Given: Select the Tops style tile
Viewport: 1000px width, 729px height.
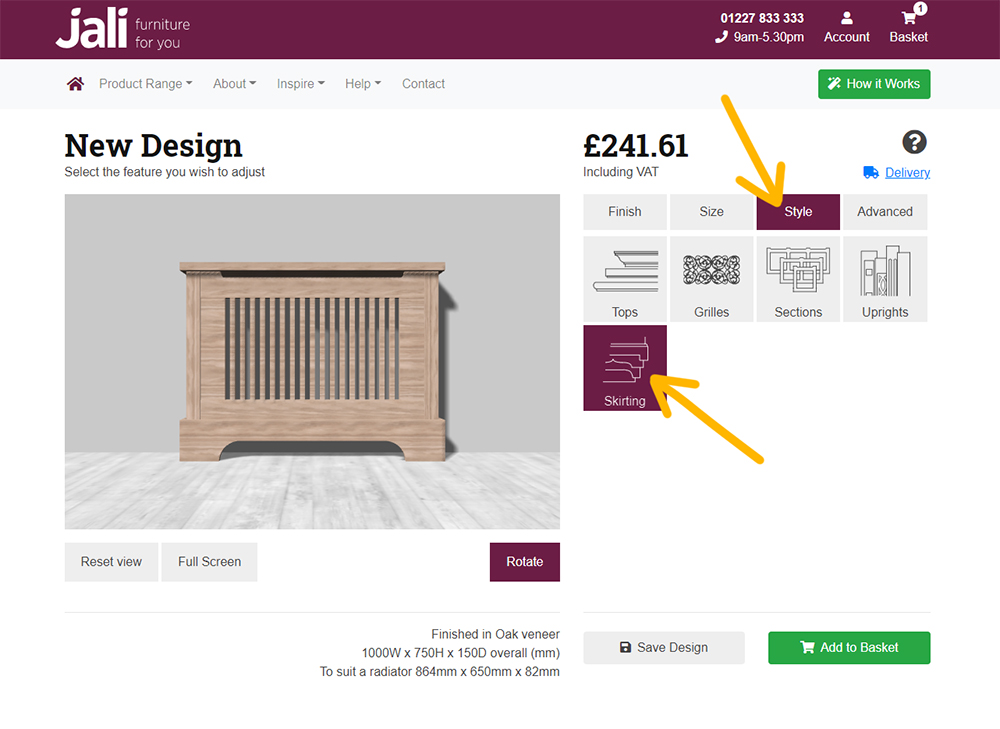Looking at the screenshot, I should [x=625, y=279].
